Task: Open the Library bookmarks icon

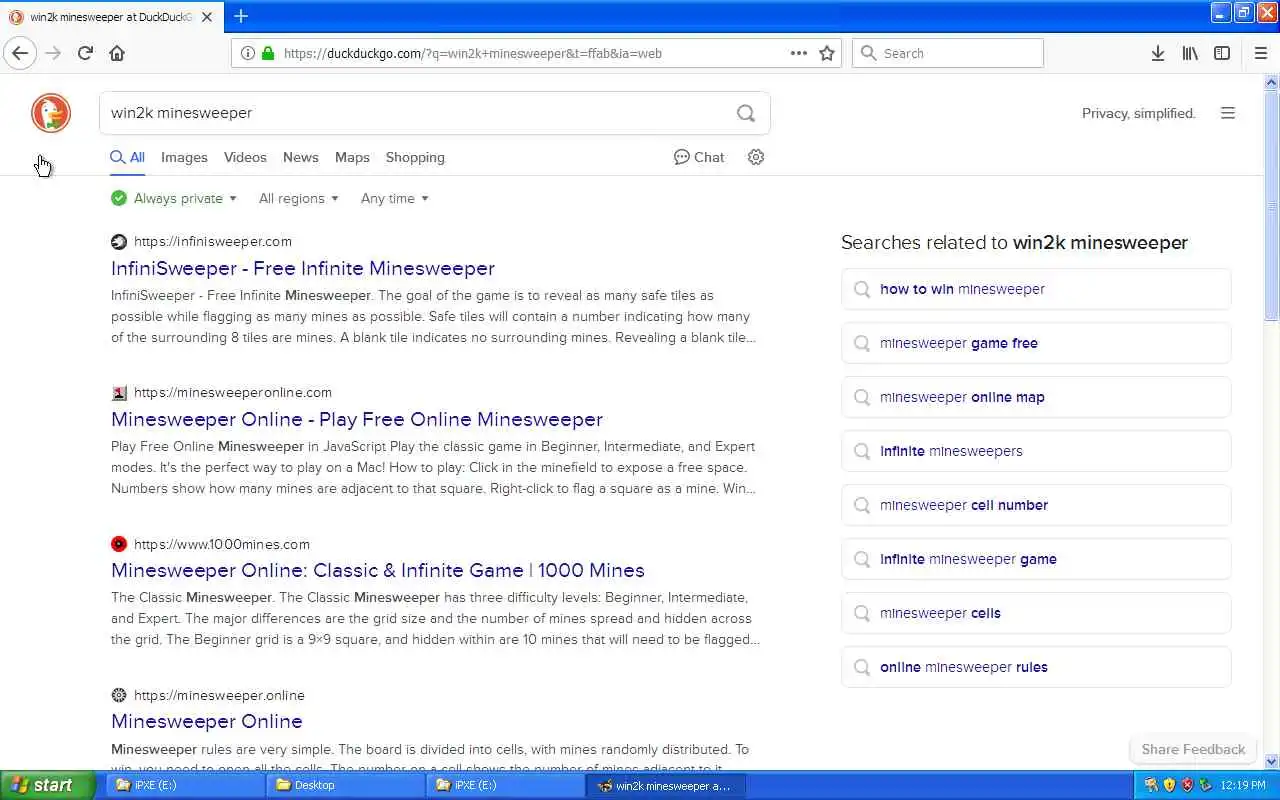Action: tap(1190, 53)
